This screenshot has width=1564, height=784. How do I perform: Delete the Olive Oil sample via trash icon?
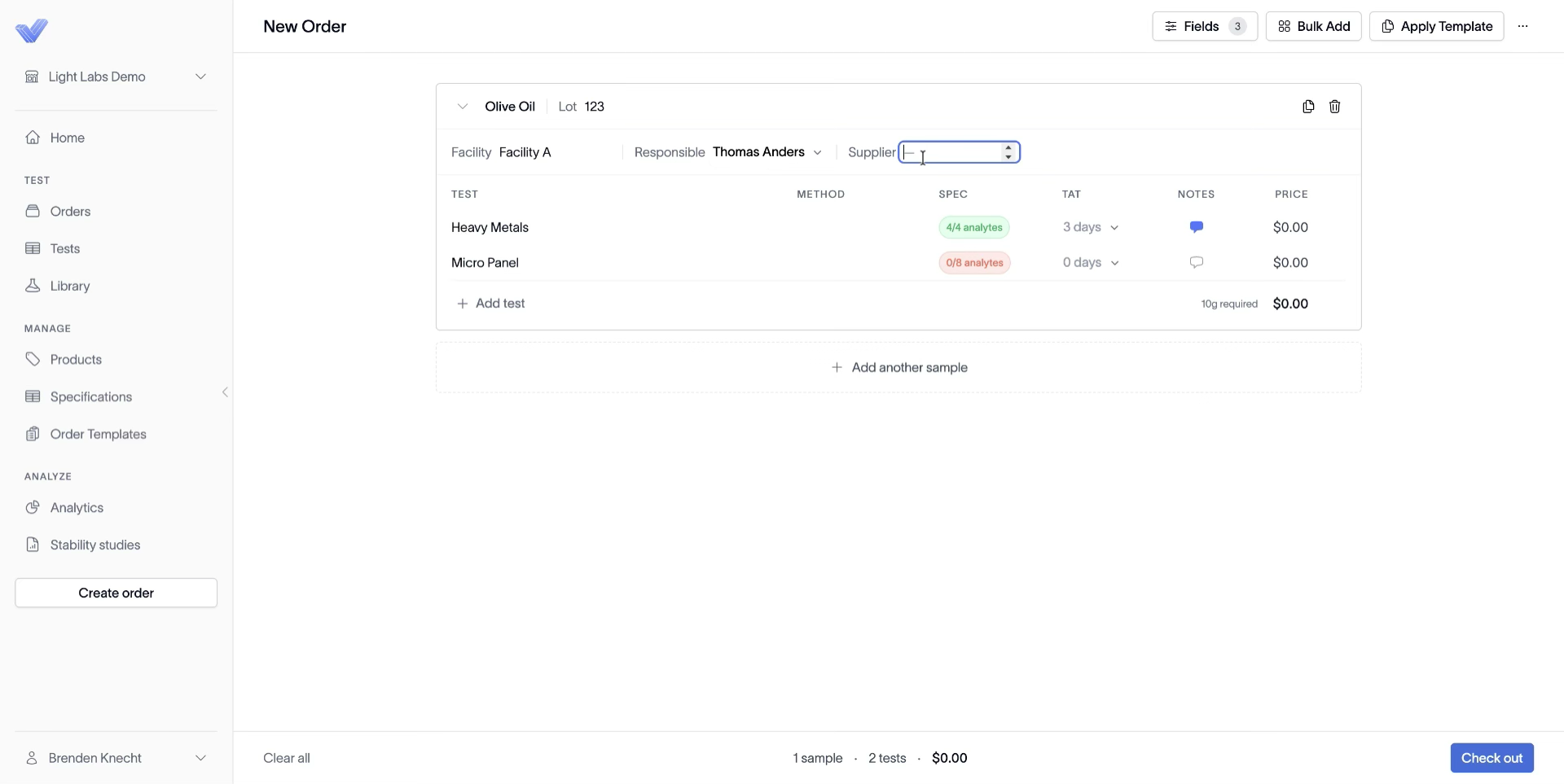pos(1334,107)
